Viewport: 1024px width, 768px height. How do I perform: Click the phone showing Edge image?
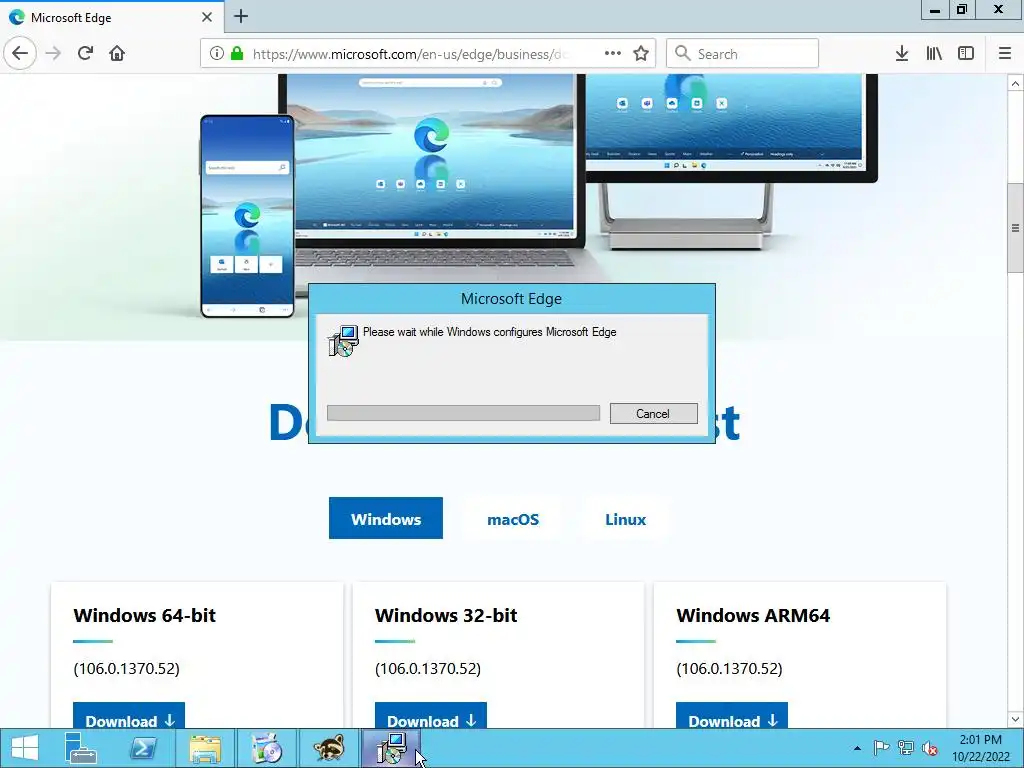pyautogui.click(x=248, y=216)
